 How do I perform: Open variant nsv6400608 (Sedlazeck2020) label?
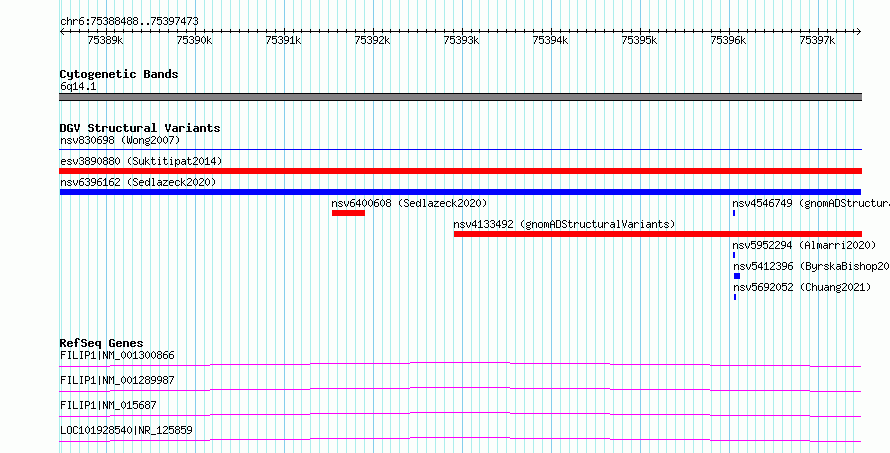pos(409,203)
